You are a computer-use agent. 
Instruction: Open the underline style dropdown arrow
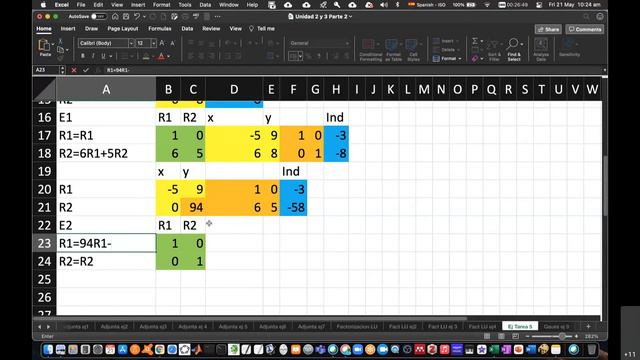(x=110, y=56)
